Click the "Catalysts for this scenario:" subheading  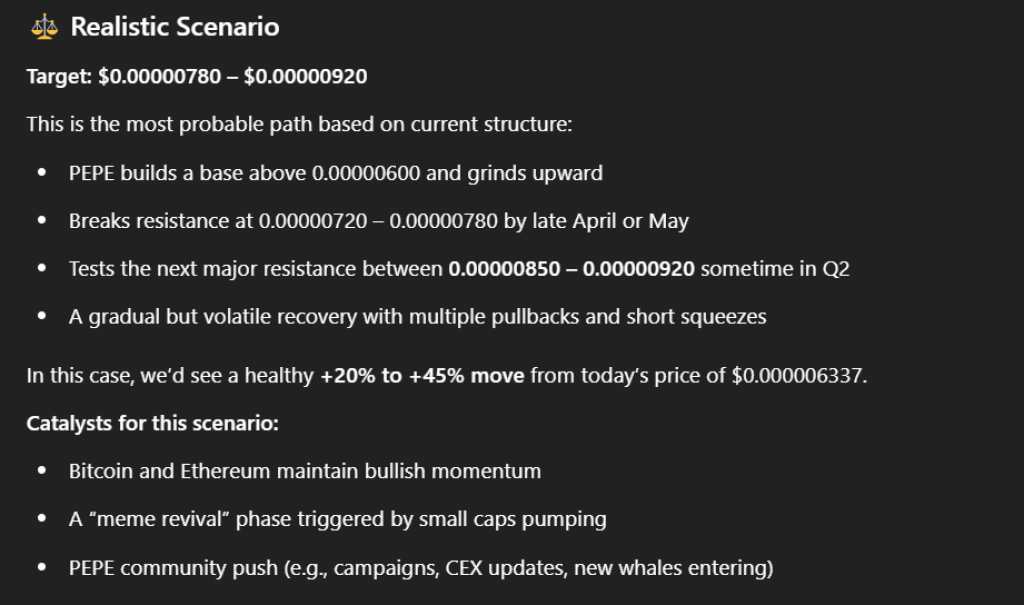pos(152,423)
